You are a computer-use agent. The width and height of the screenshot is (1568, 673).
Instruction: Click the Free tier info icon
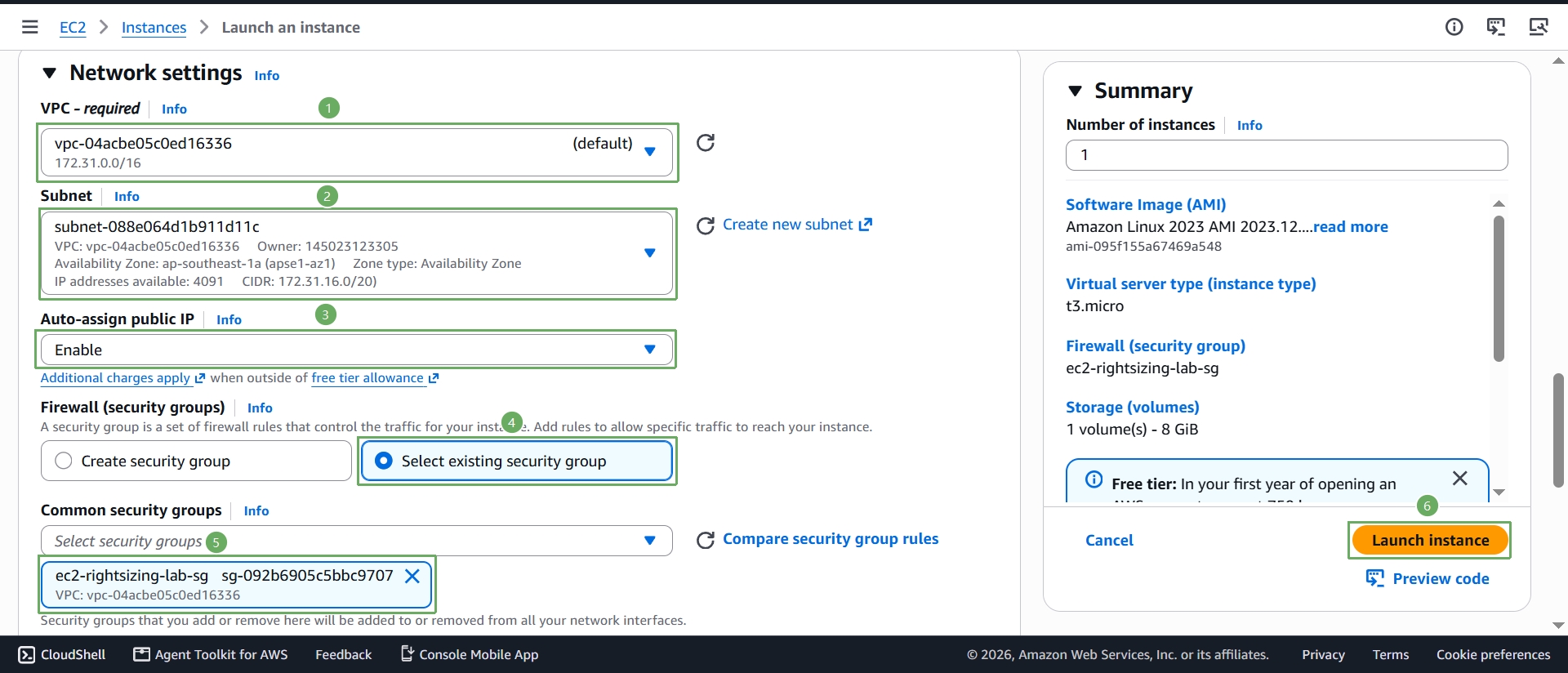coord(1094,479)
